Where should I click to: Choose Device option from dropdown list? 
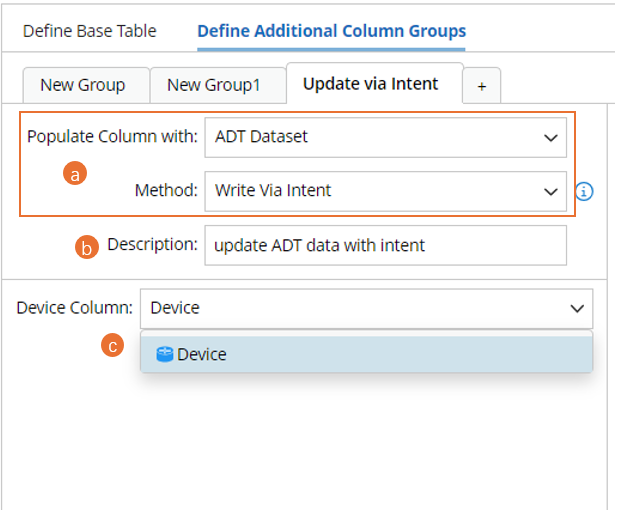(202, 354)
